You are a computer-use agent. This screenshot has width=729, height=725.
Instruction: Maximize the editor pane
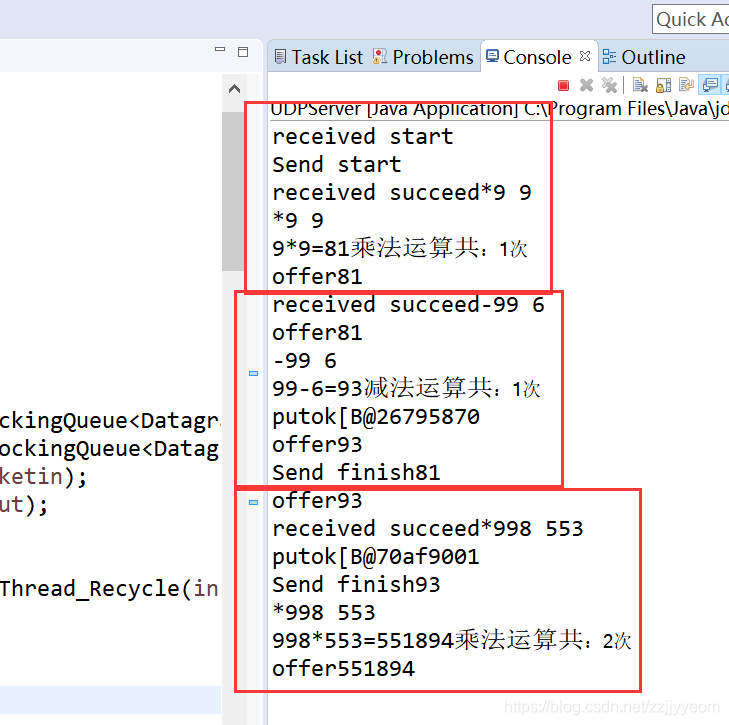click(x=243, y=52)
